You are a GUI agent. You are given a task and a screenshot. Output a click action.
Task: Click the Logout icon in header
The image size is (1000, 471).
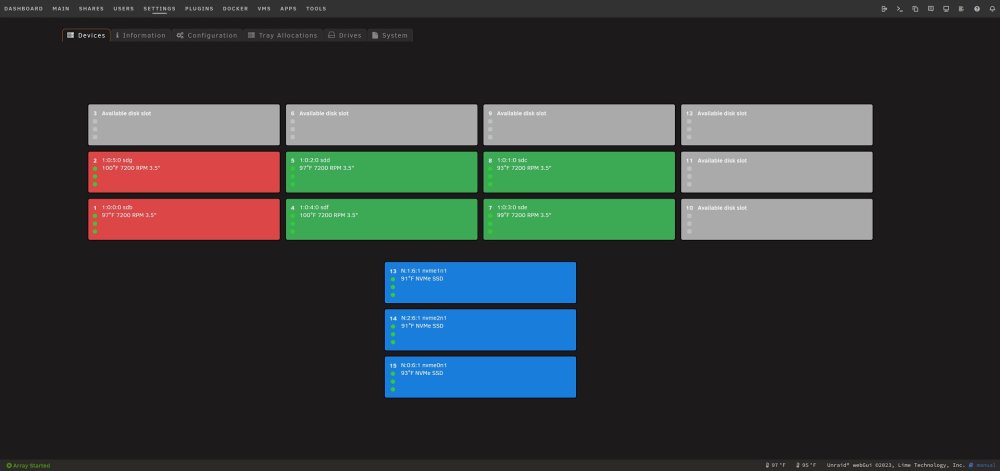pyautogui.click(x=884, y=9)
